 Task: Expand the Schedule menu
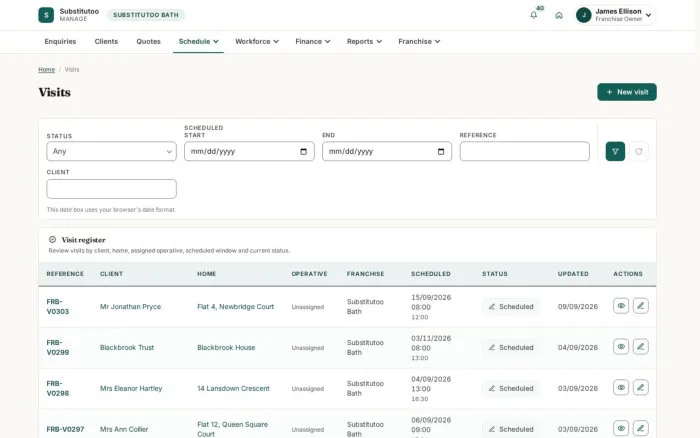pos(198,42)
